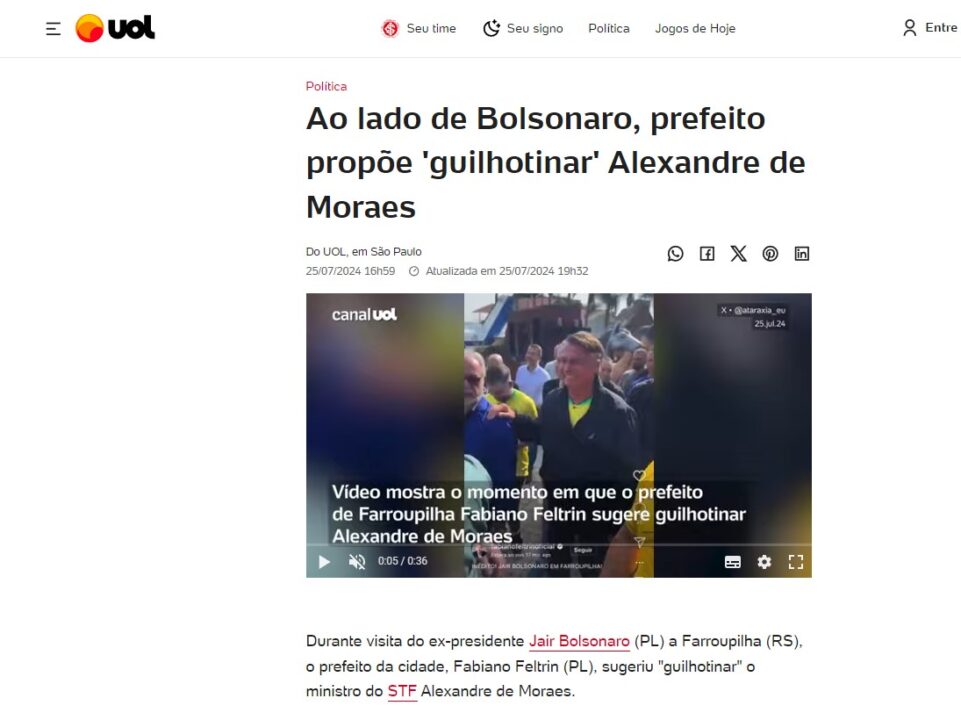Unmute the video sound
This screenshot has height=720, width=961.
pyautogui.click(x=357, y=561)
